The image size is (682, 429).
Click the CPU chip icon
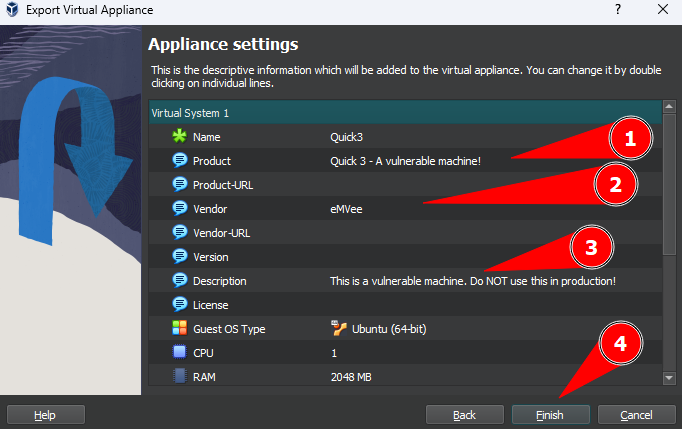tap(180, 353)
